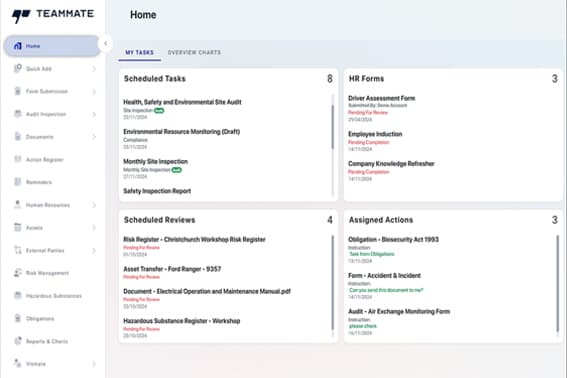Click the Scheduled Reviews panel scrollbar
The image size is (567, 378).
tap(332, 282)
